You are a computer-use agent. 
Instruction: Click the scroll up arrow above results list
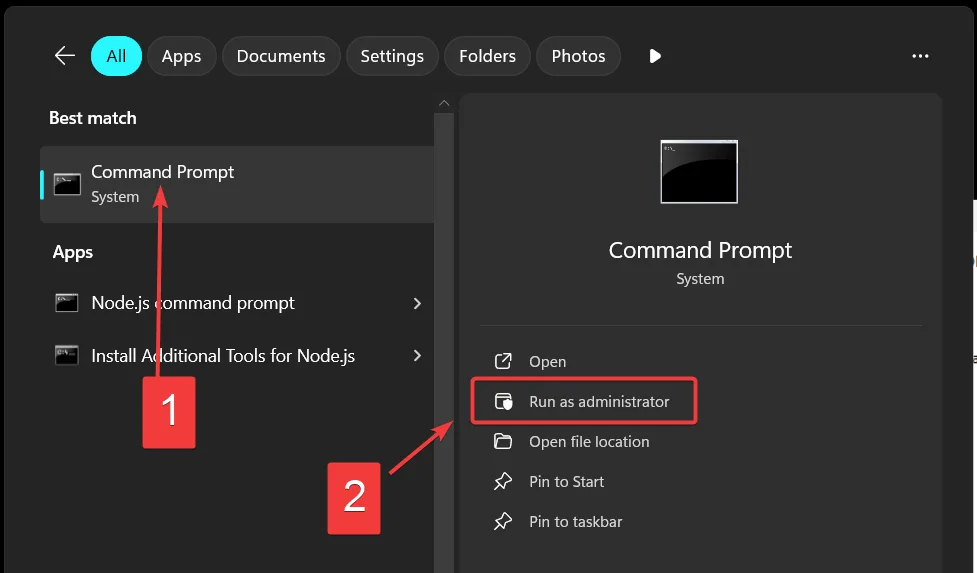pos(444,103)
